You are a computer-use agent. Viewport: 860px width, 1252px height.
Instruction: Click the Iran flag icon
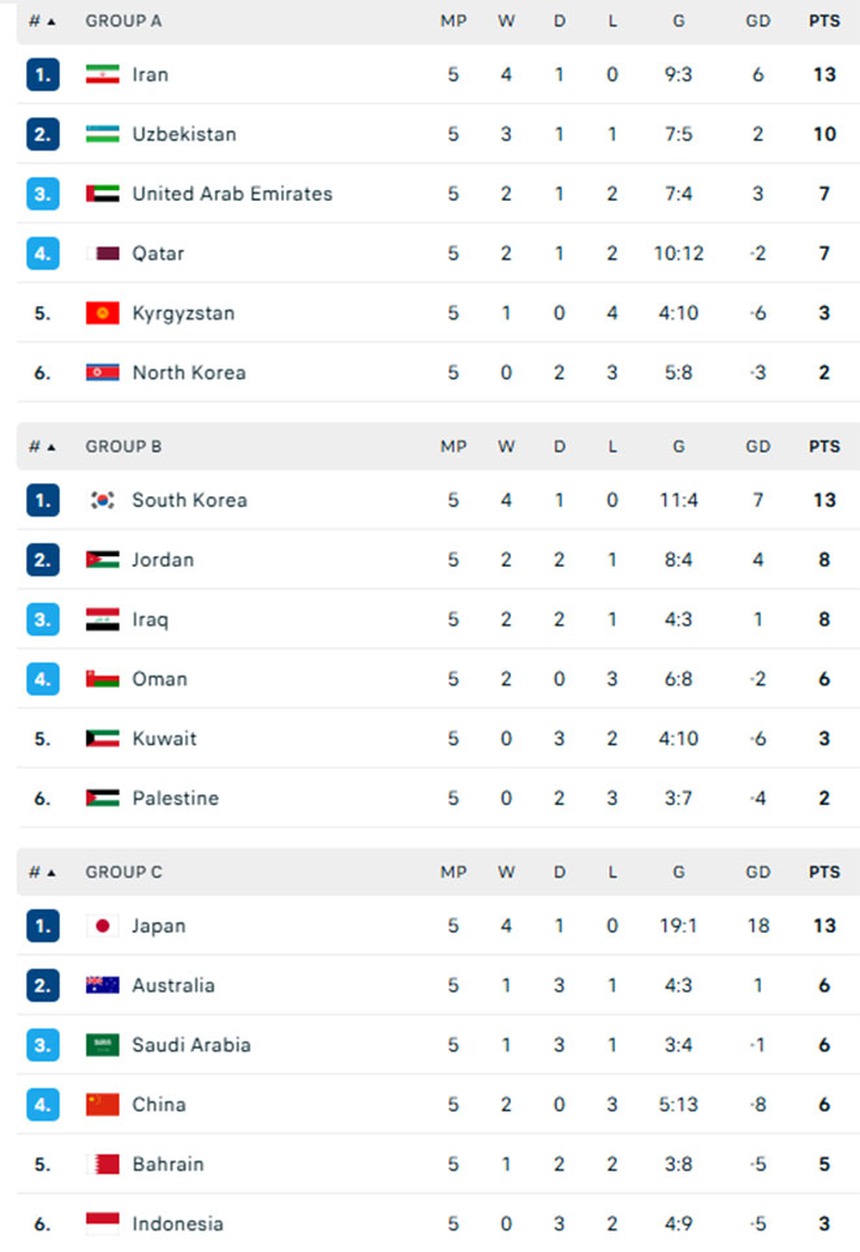point(102,74)
